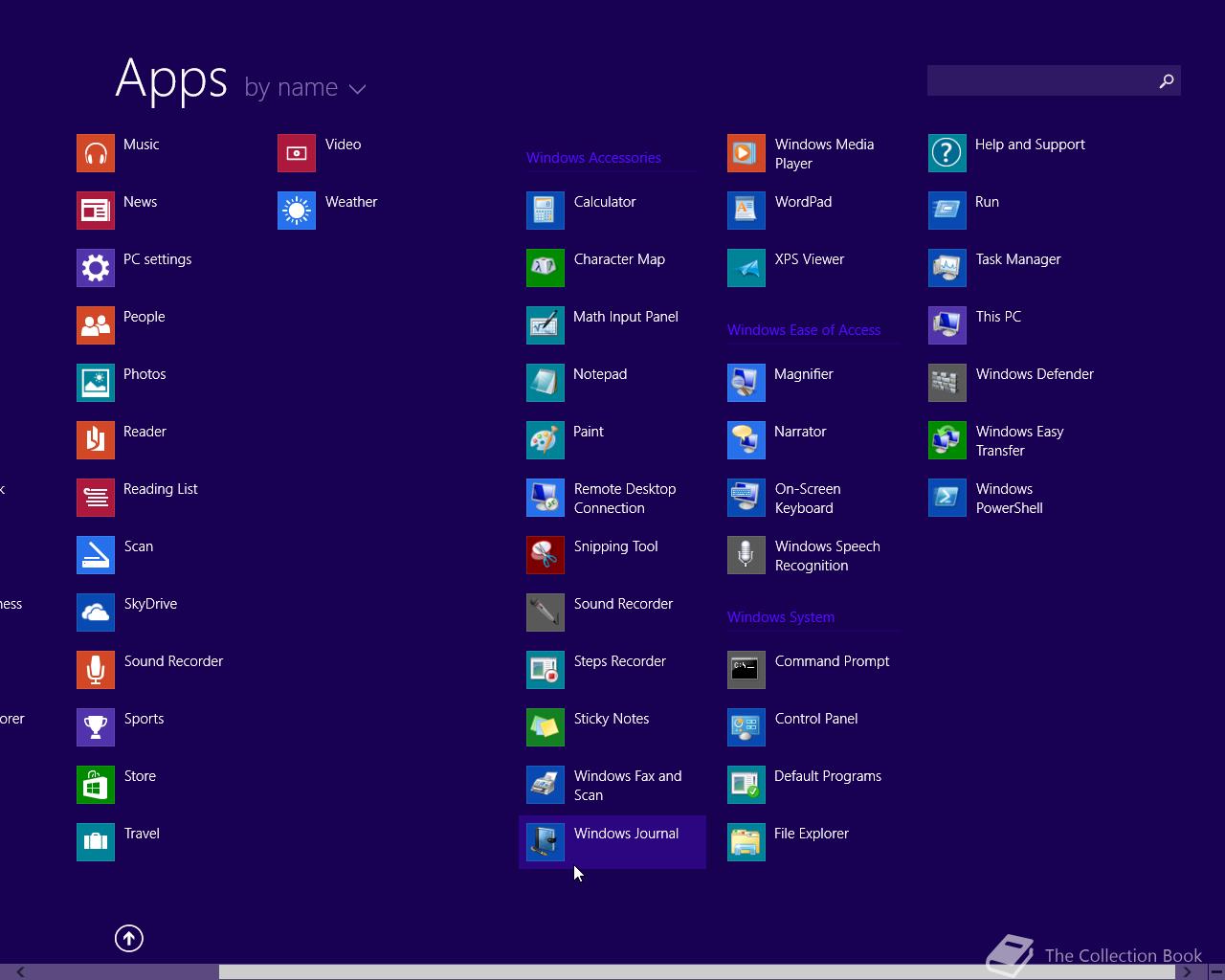Open the SkyDrive cloud icon
This screenshot has width=1225, height=980.
coord(96,612)
